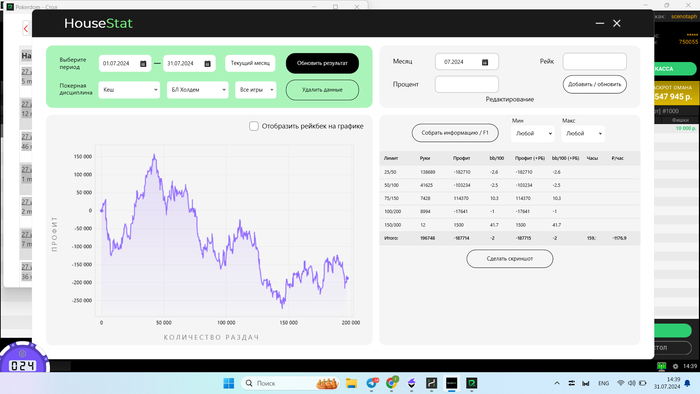Click the Текущий месяц button
700x394 pixels.
click(x=250, y=63)
